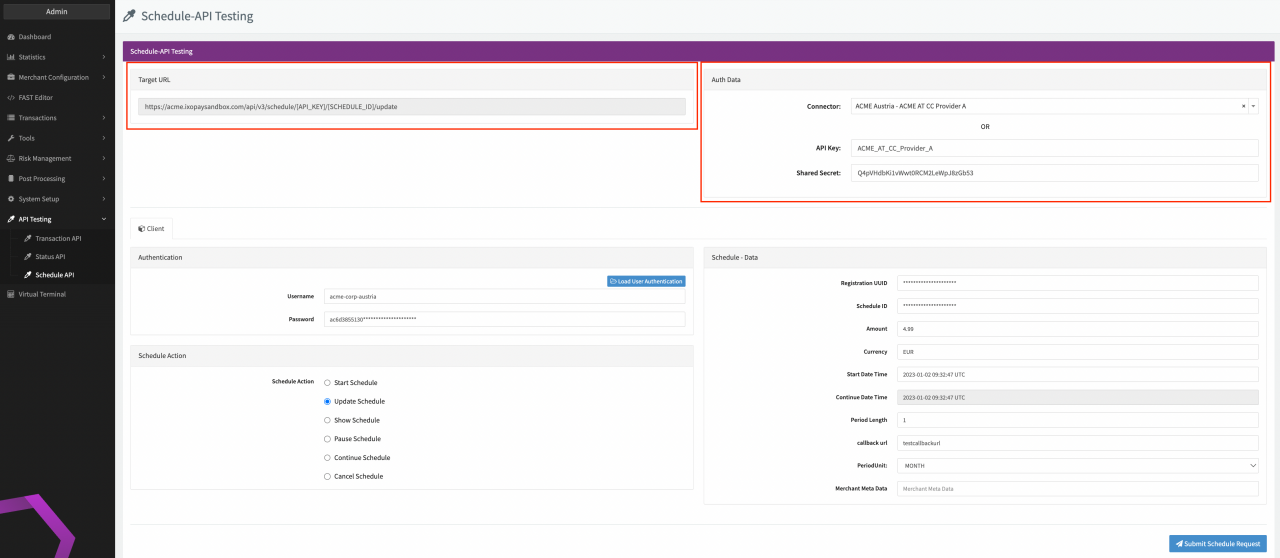The image size is (1280, 558).
Task: Open the Transaction API menu item
Action: [x=58, y=238]
